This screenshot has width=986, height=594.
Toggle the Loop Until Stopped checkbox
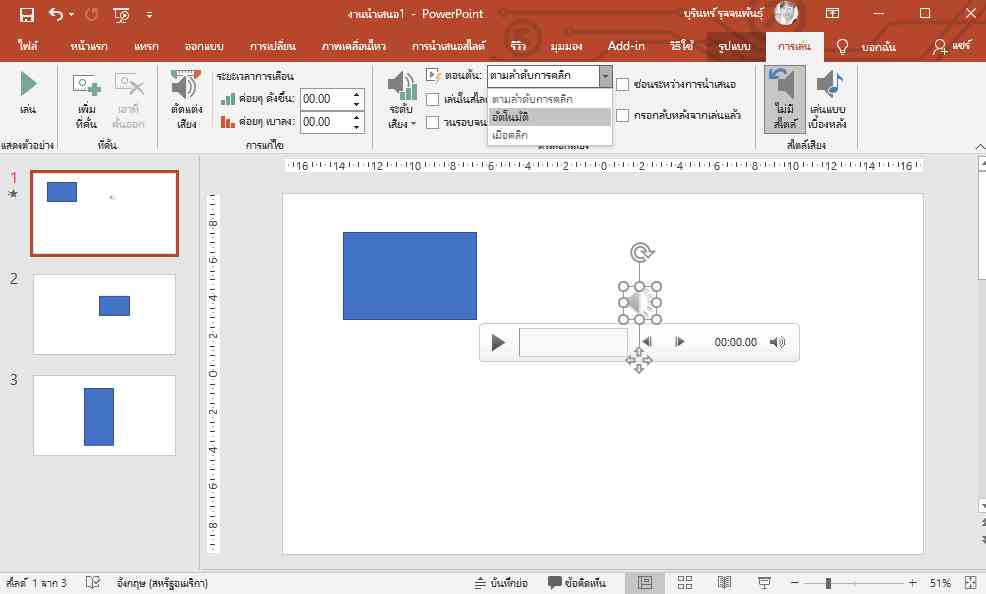pos(432,123)
